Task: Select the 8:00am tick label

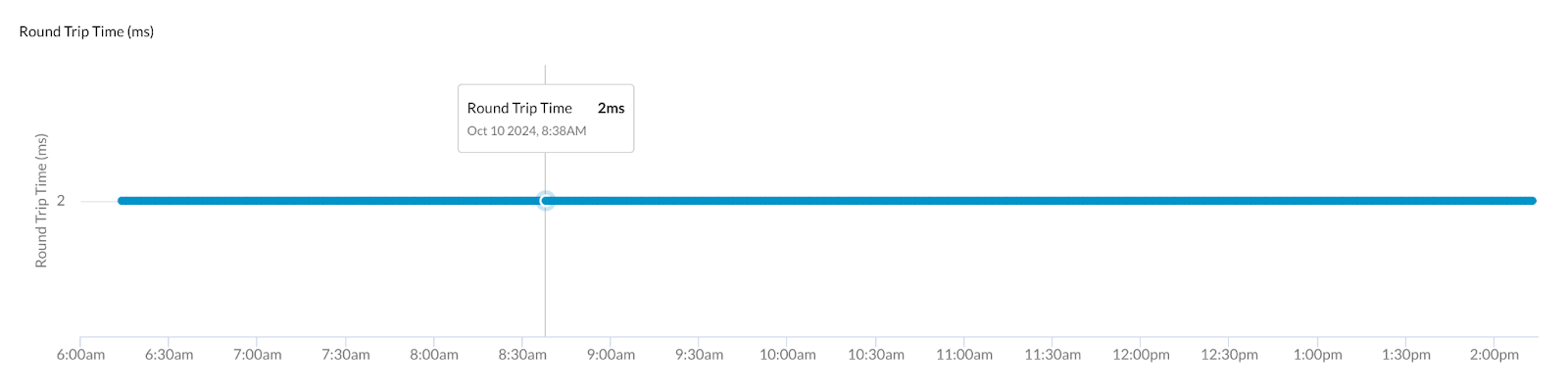Action: click(434, 355)
